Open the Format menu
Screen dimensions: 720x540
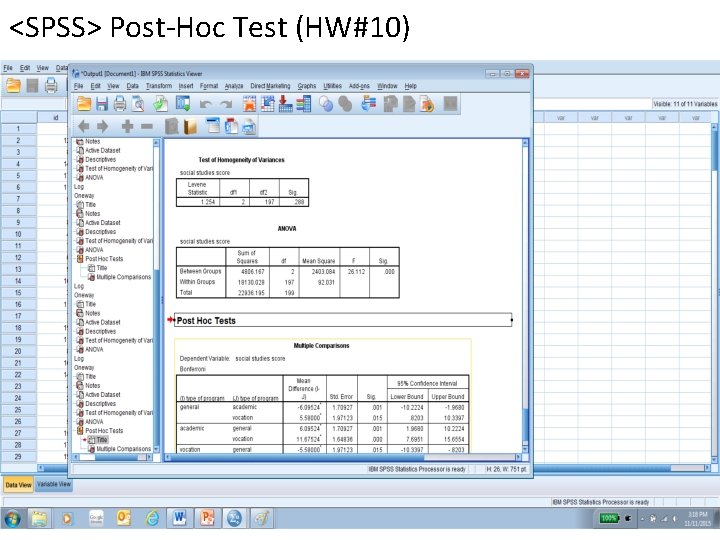[209, 86]
